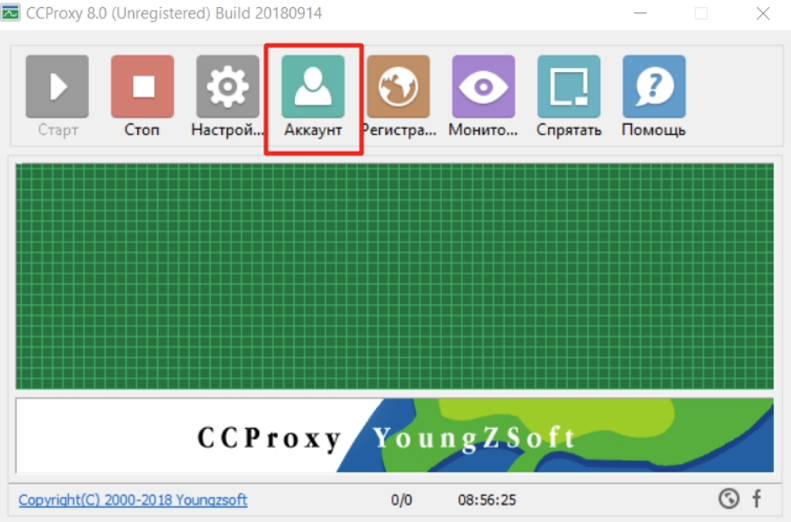Minimize the CCProxy window
This screenshot has height=522, width=791.
(640, 13)
